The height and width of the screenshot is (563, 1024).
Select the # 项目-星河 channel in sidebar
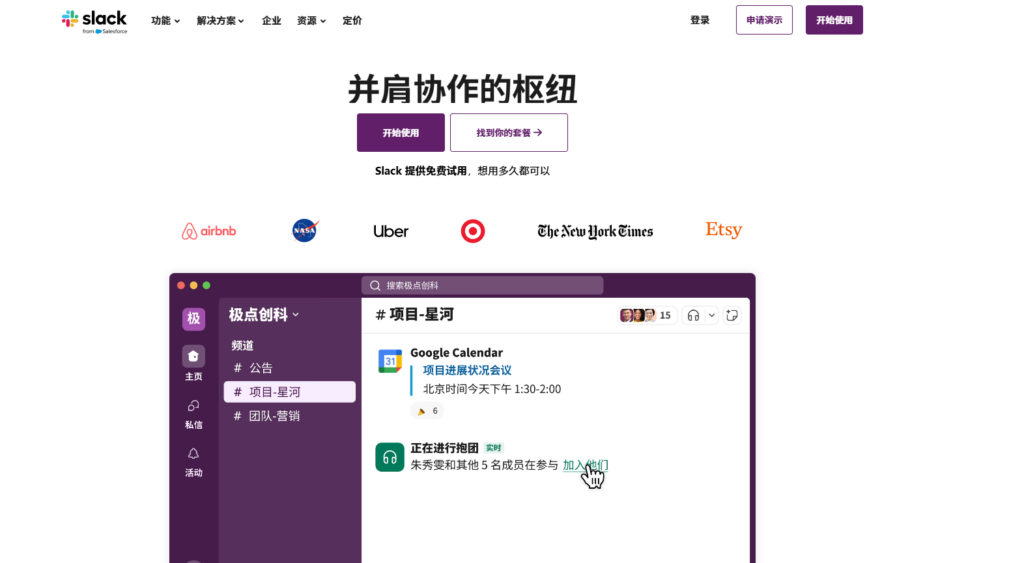(290, 392)
